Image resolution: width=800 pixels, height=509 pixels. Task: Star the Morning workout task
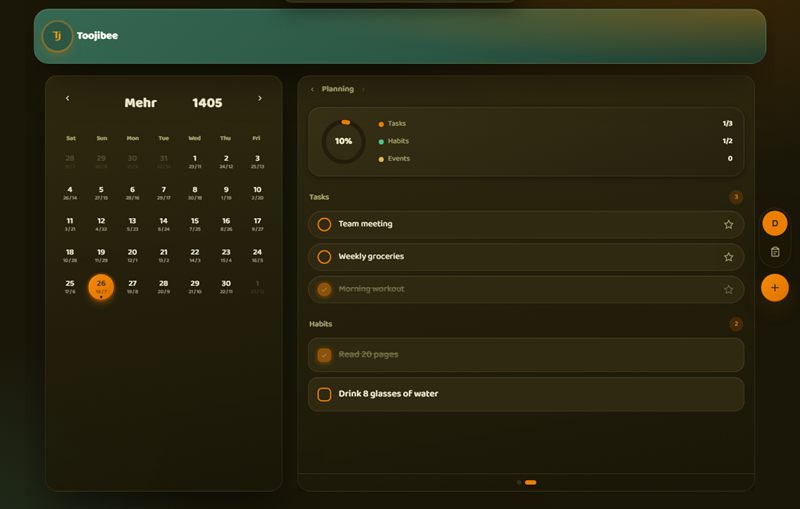tap(729, 290)
